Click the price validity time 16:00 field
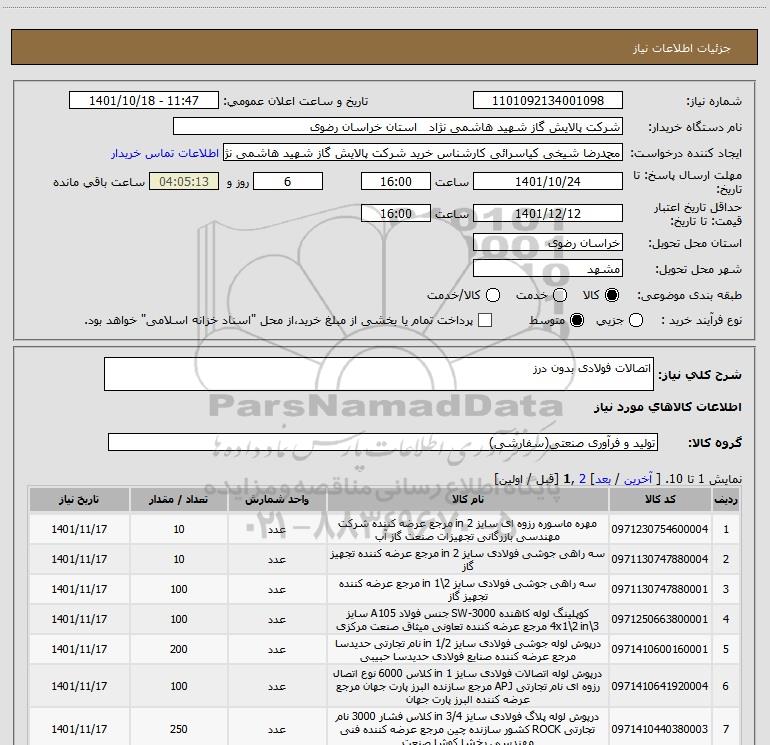 (396, 213)
